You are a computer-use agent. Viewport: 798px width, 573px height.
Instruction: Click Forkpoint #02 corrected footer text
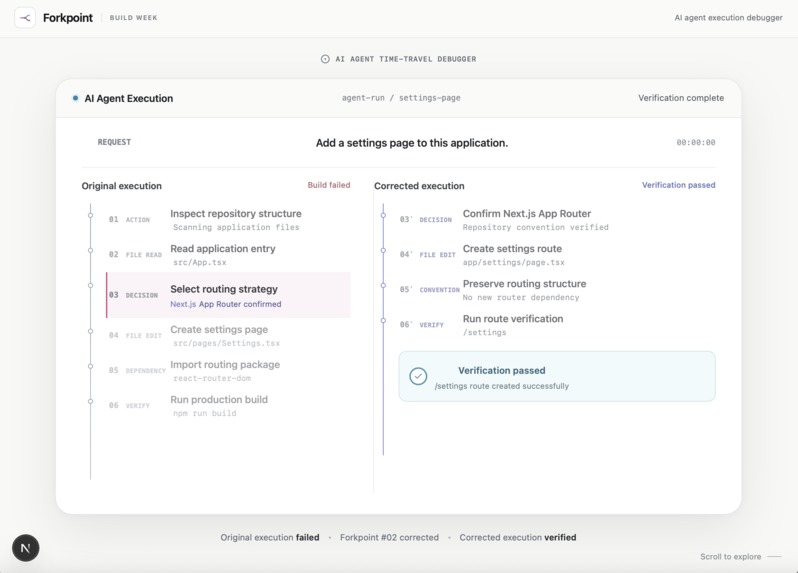coord(389,537)
